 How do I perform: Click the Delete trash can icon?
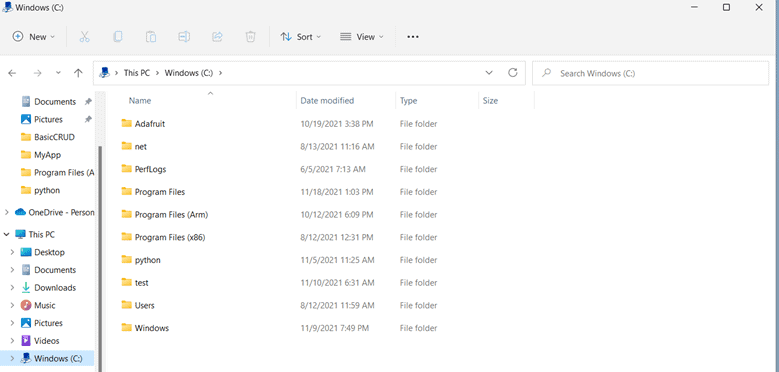tap(250, 37)
